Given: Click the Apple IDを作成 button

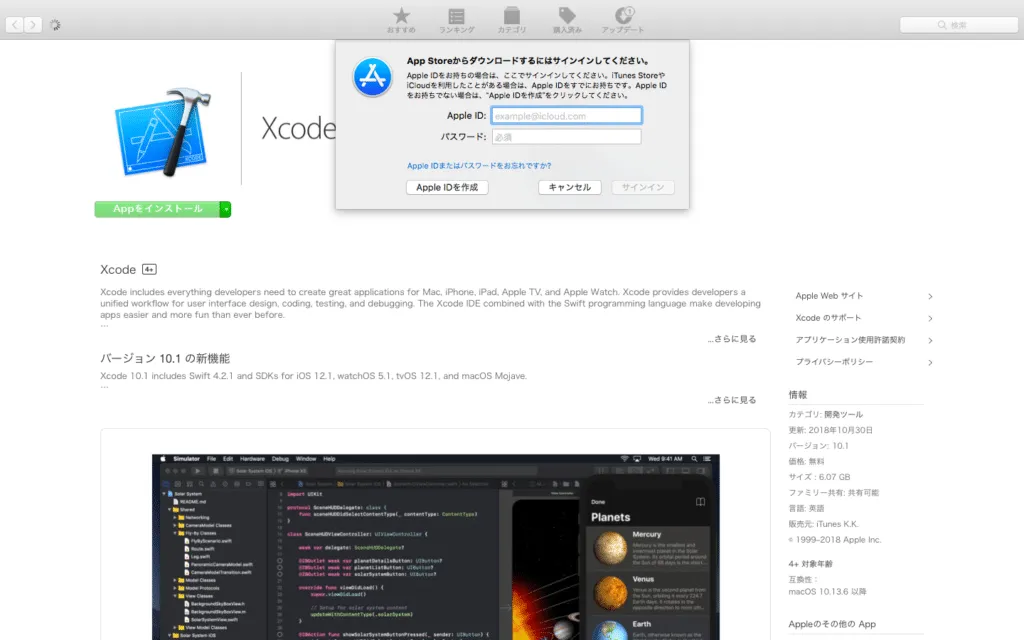Looking at the screenshot, I should point(447,187).
